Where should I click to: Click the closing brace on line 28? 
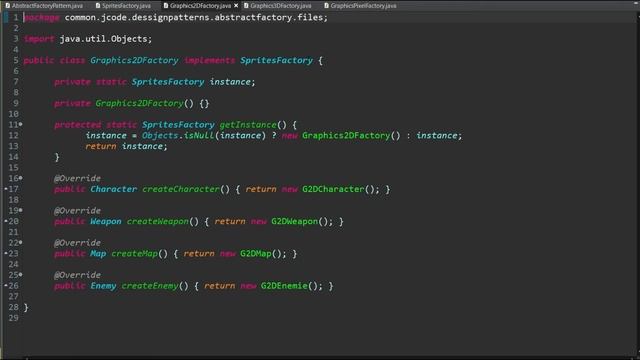[26, 307]
